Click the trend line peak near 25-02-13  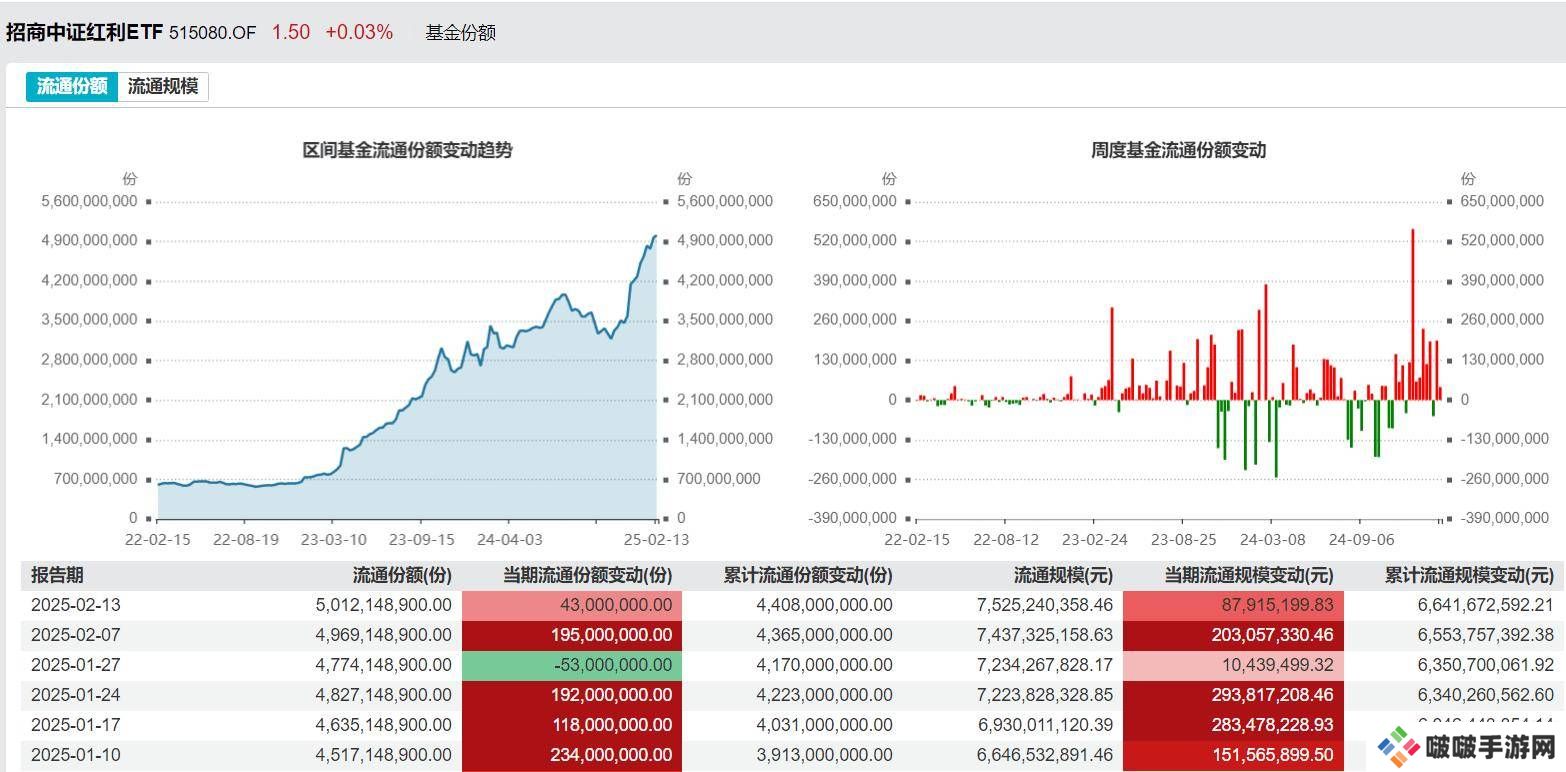(654, 237)
